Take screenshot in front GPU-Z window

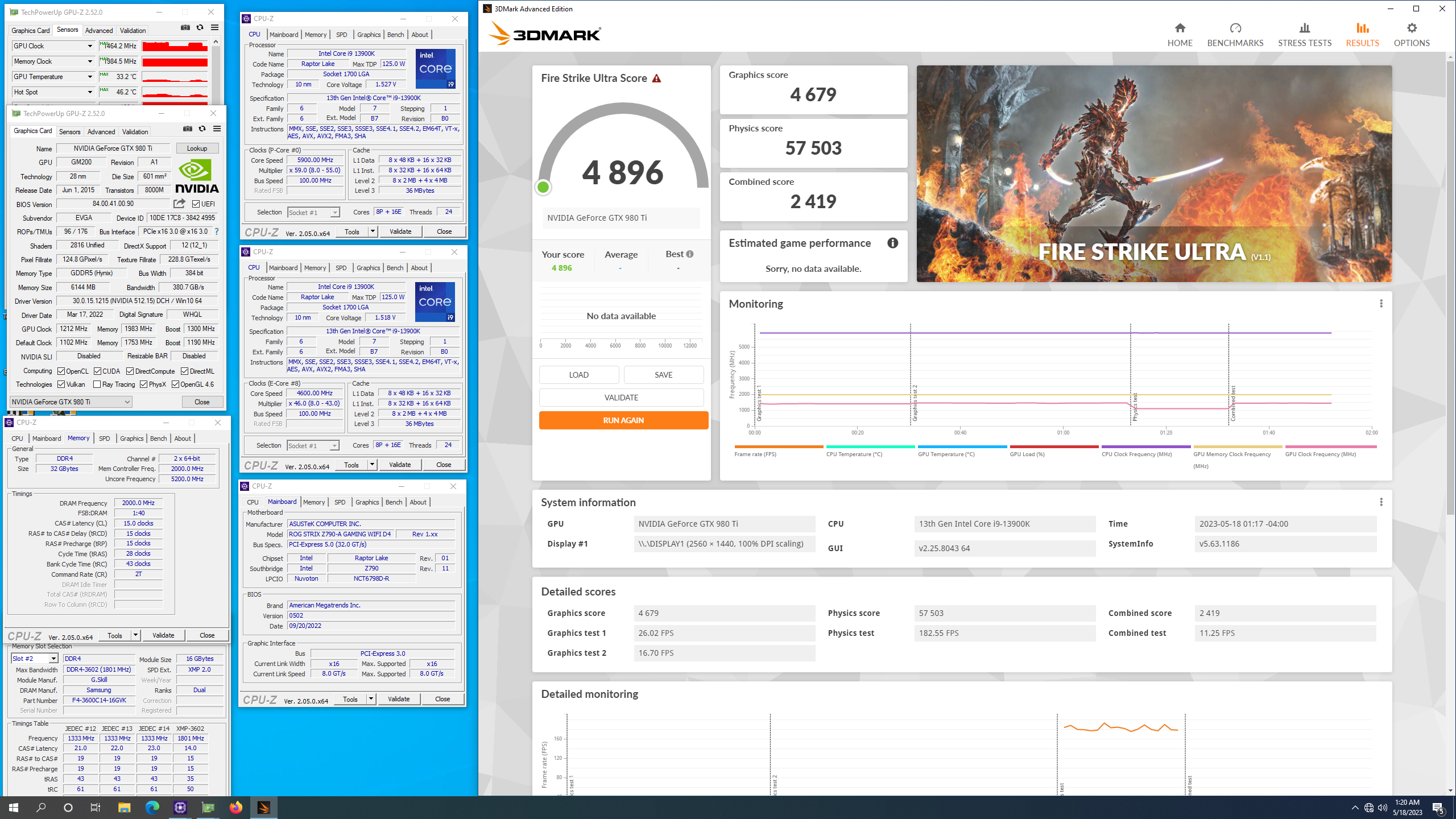tap(187, 129)
